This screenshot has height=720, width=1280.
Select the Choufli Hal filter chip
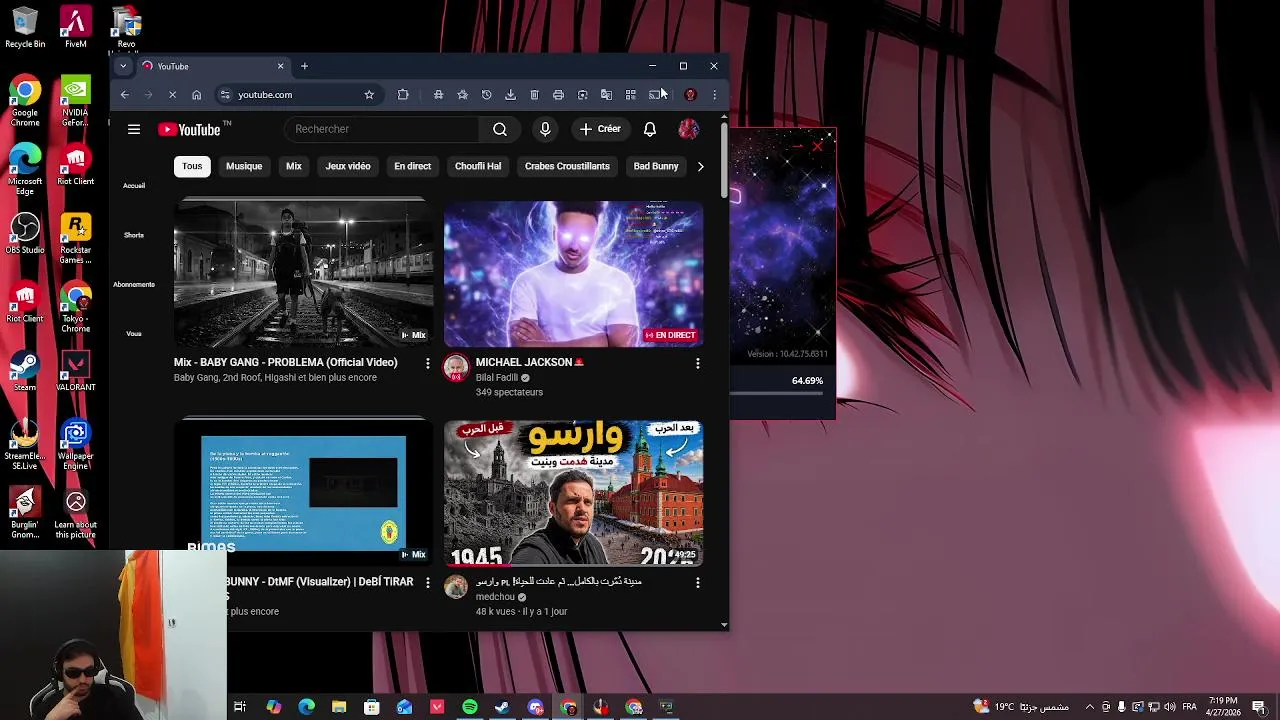pyautogui.click(x=478, y=166)
